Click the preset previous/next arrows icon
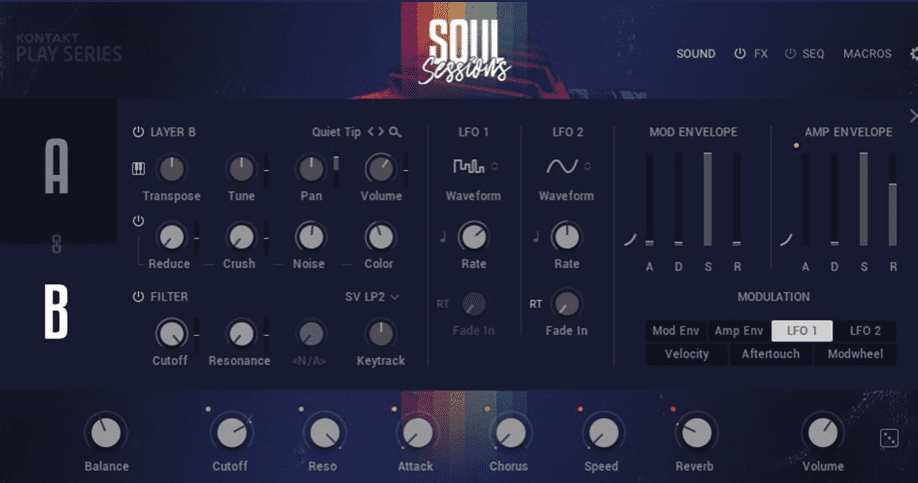This screenshot has height=483, width=918. pyautogui.click(x=375, y=132)
